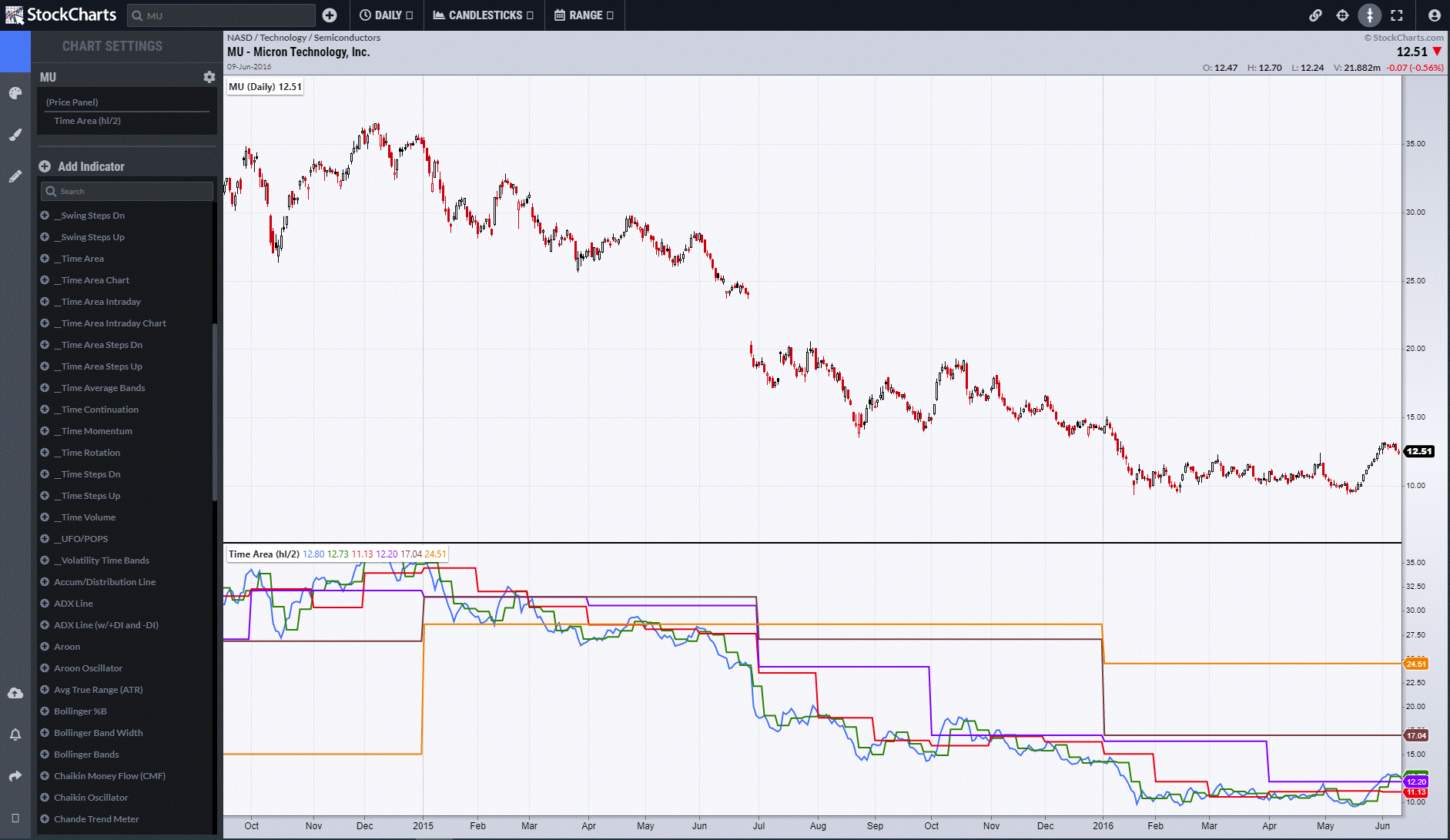The width and height of the screenshot is (1450, 840).
Task: Click the plus add-symbol button
Action: [330, 15]
